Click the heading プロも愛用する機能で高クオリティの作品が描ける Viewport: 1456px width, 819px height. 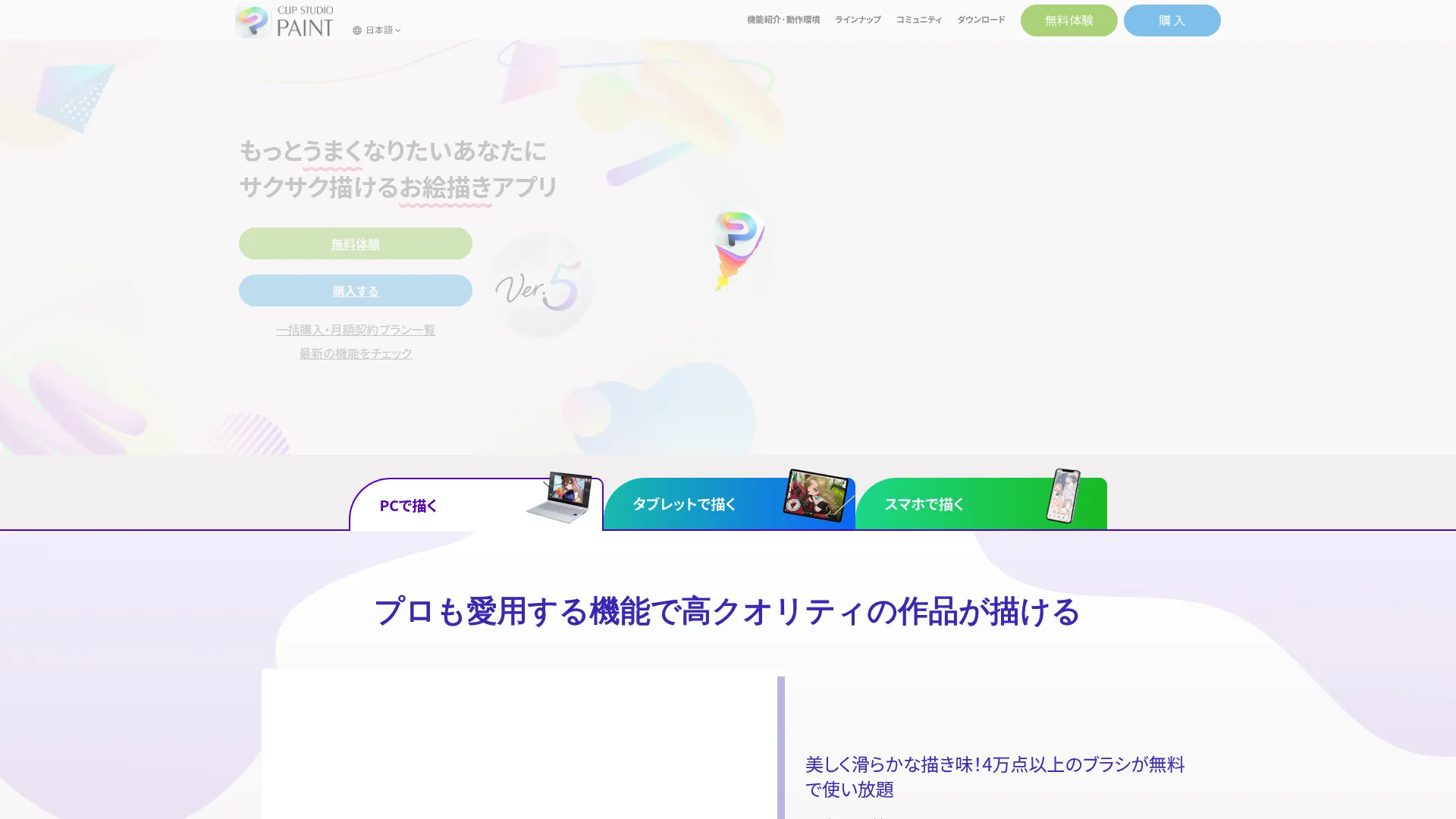727,611
